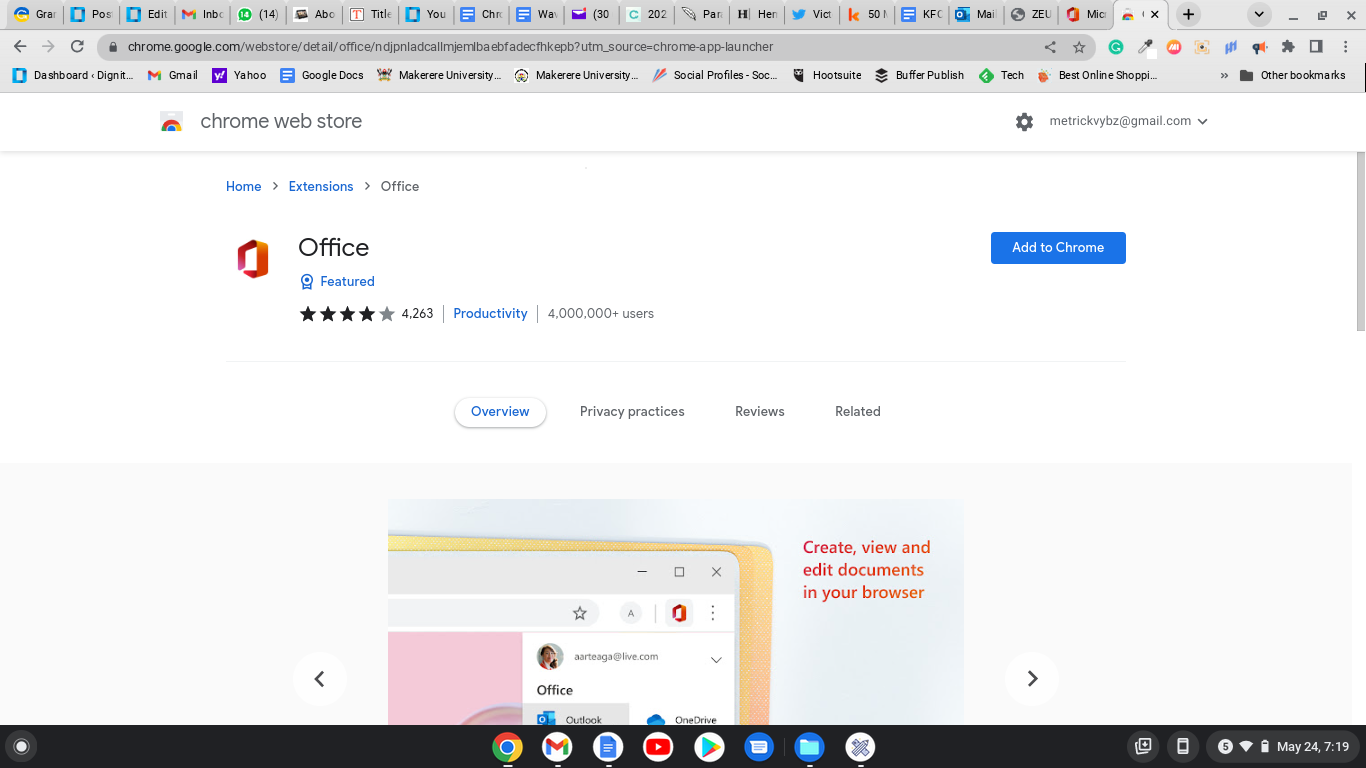
Task: Open the Hootsuite bookmark
Action: (826, 75)
